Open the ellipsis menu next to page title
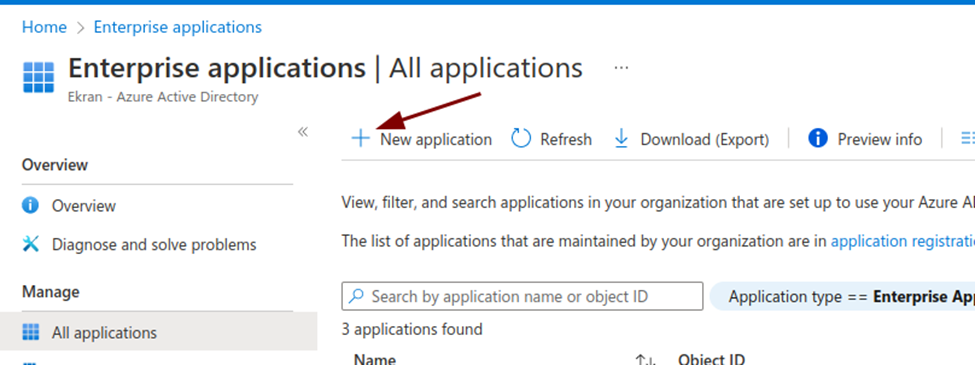Viewport: 975px width, 365px height. pyautogui.click(x=621, y=68)
